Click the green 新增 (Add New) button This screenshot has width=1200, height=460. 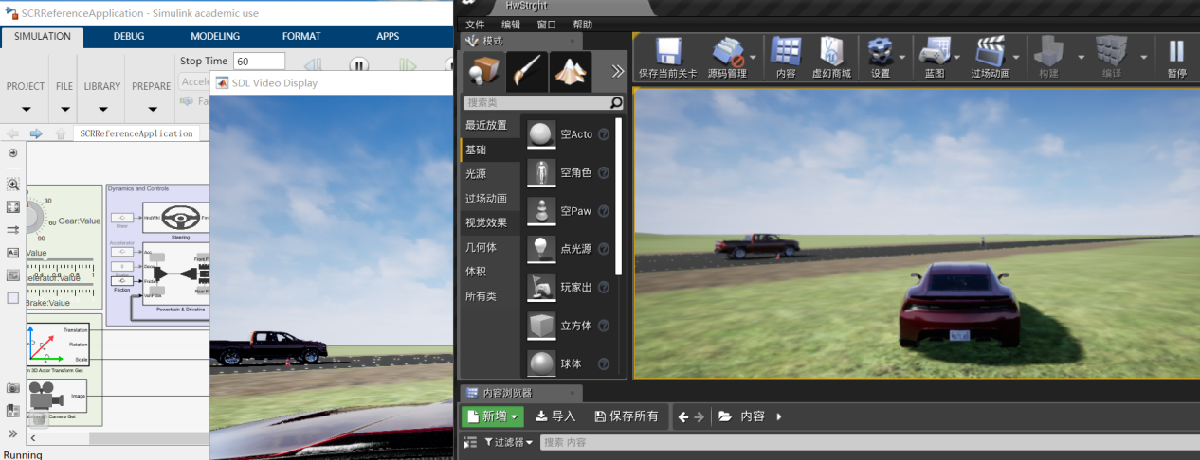(492, 416)
